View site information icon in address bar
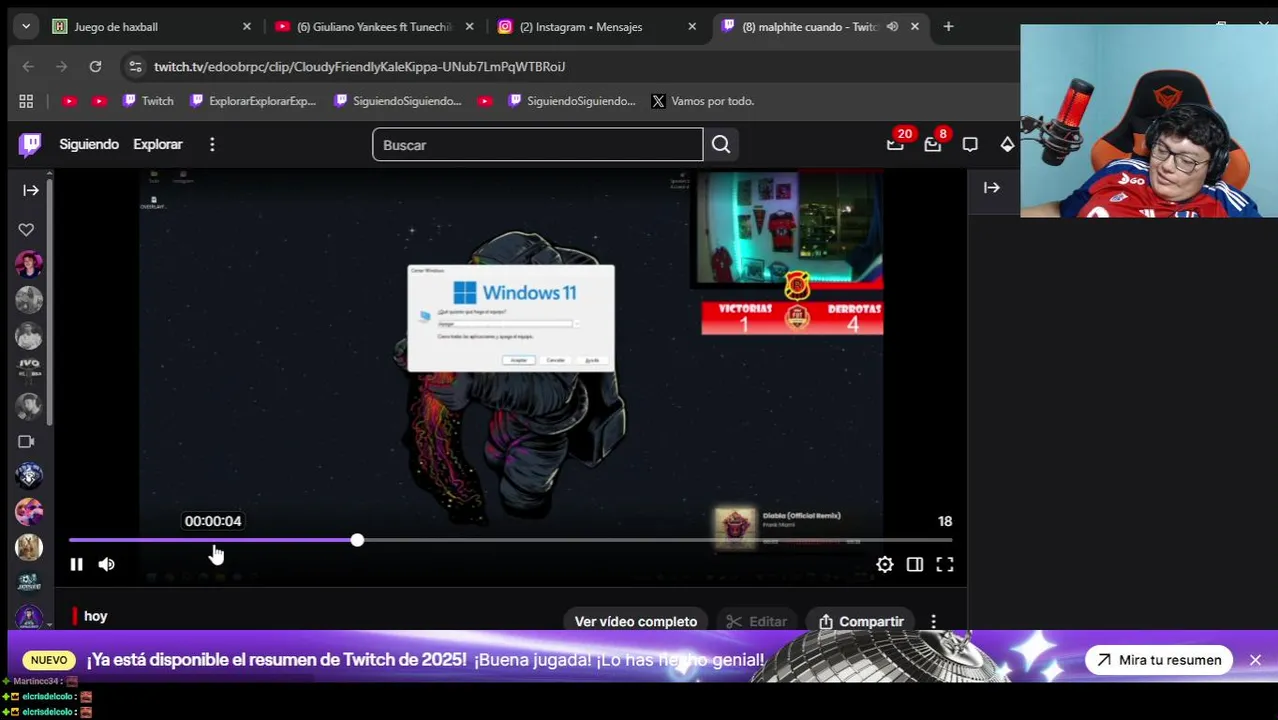The image size is (1278, 720). pyautogui.click(x=135, y=66)
